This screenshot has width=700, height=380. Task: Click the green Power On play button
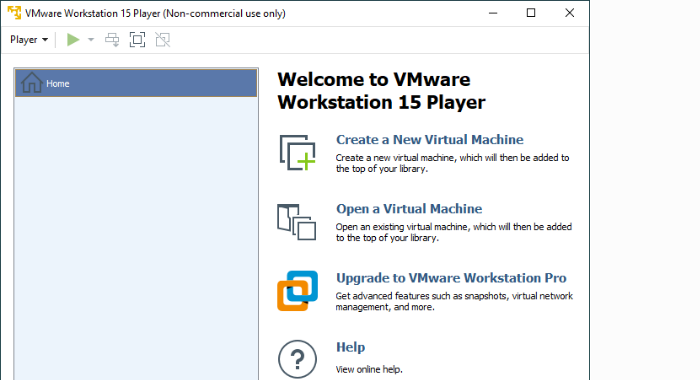(x=73, y=40)
